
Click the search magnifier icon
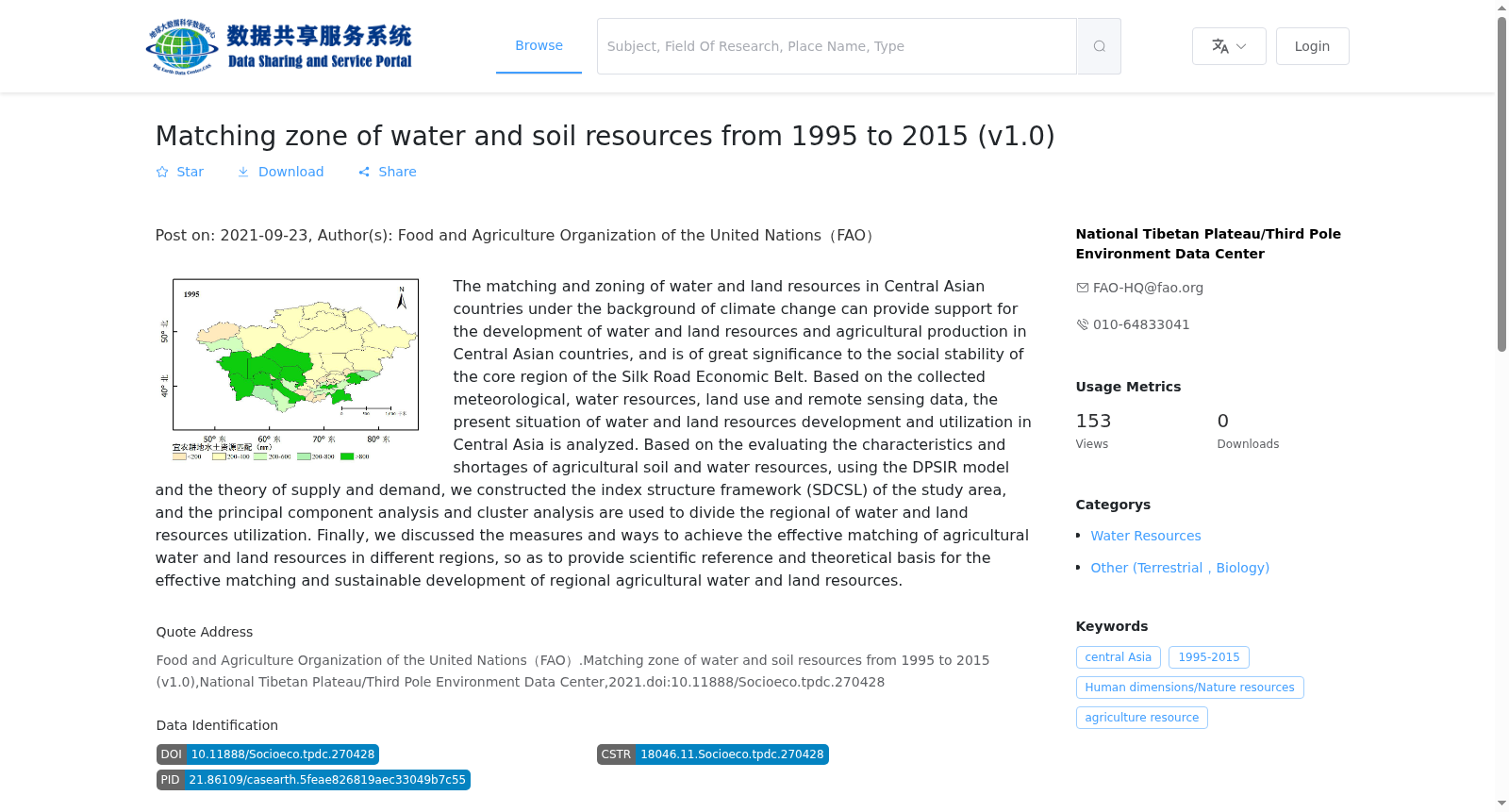1099,46
